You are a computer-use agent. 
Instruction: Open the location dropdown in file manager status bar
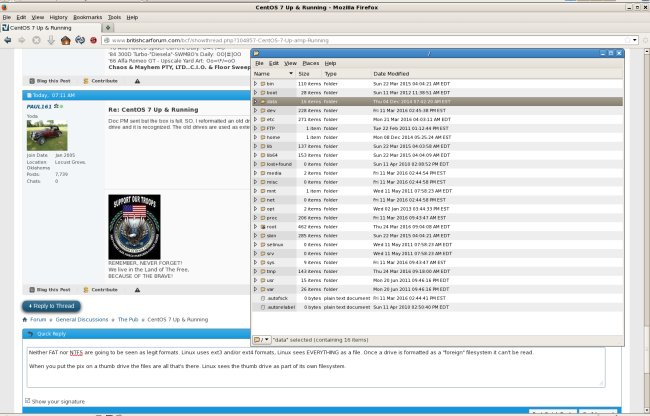click(262, 340)
